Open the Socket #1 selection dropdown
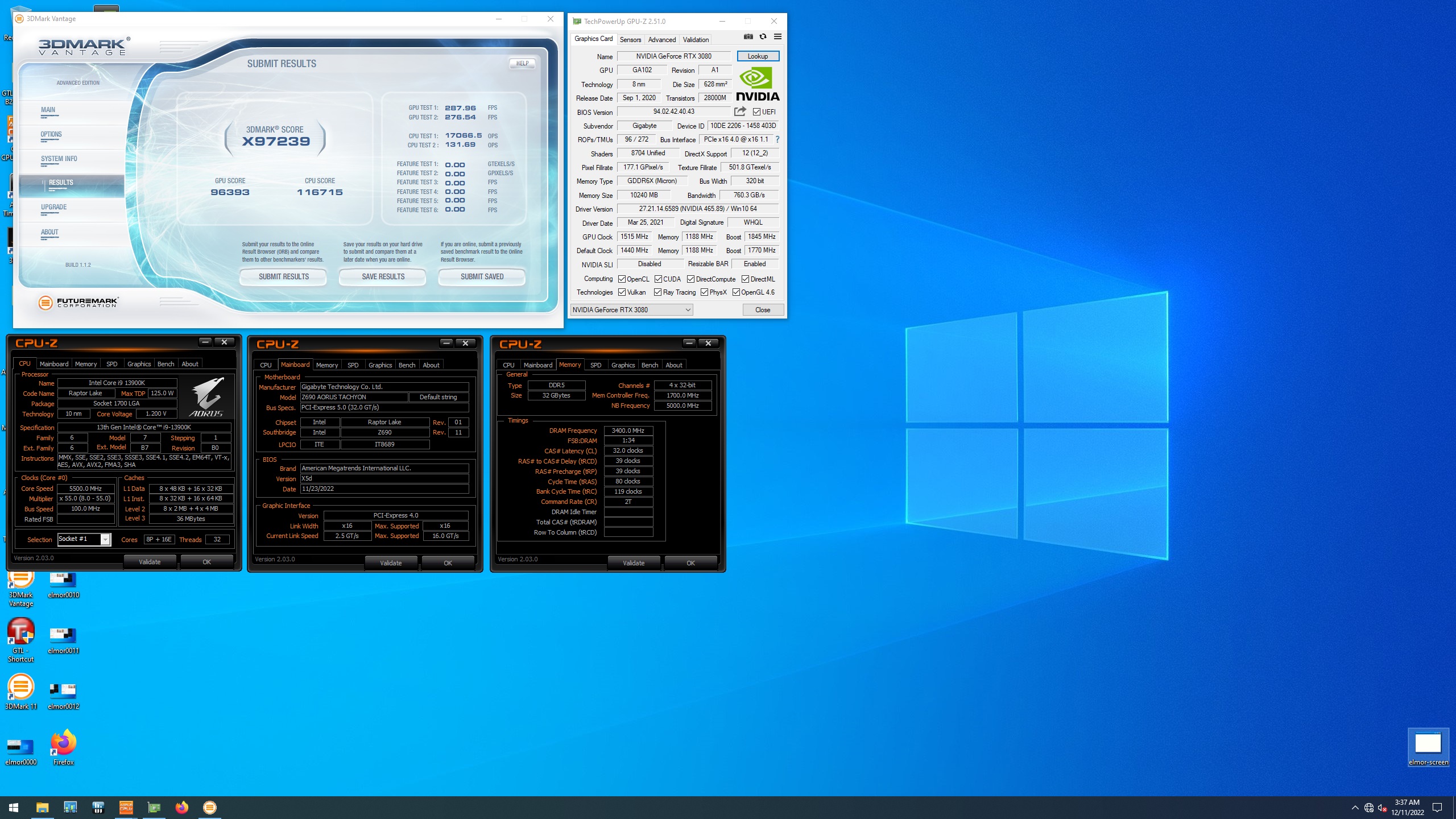 click(x=84, y=539)
